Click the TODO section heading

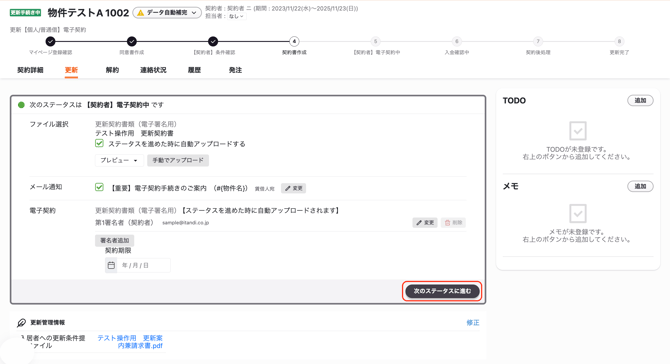click(x=514, y=101)
